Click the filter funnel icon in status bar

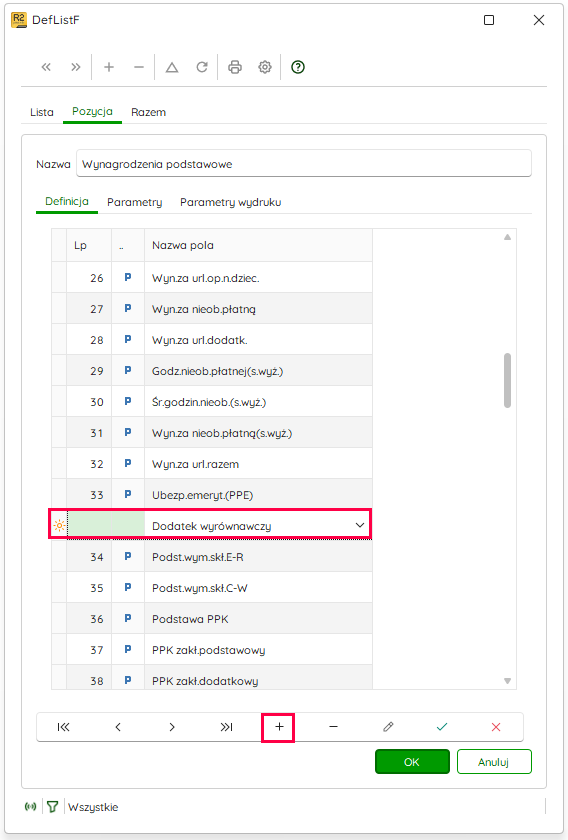(52, 807)
